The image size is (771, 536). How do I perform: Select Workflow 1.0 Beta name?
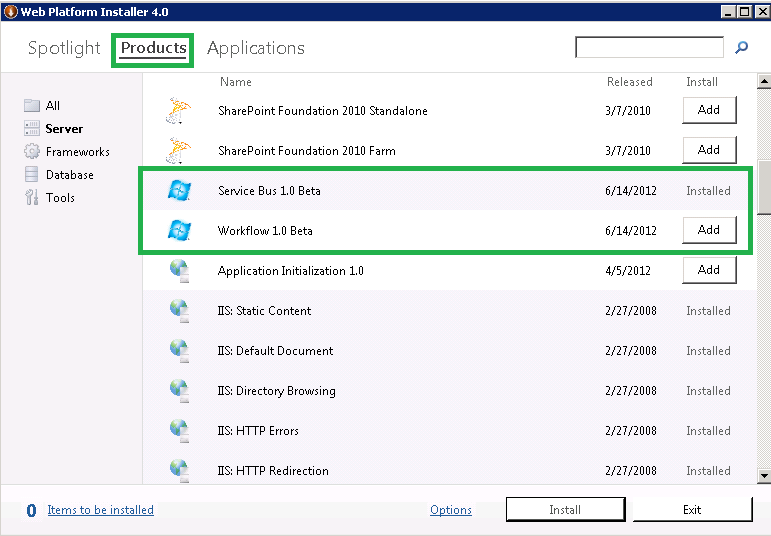point(265,231)
